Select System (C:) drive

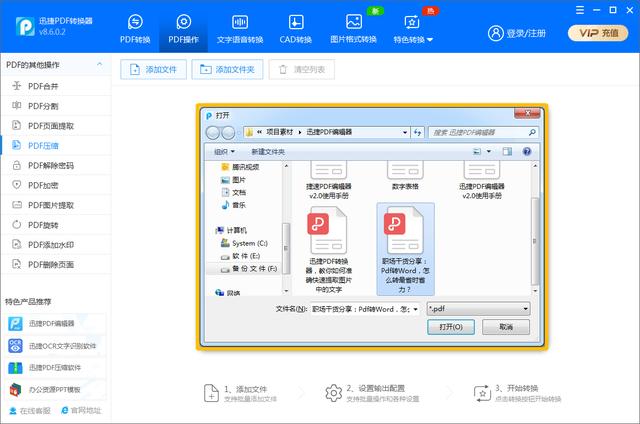tap(244, 243)
